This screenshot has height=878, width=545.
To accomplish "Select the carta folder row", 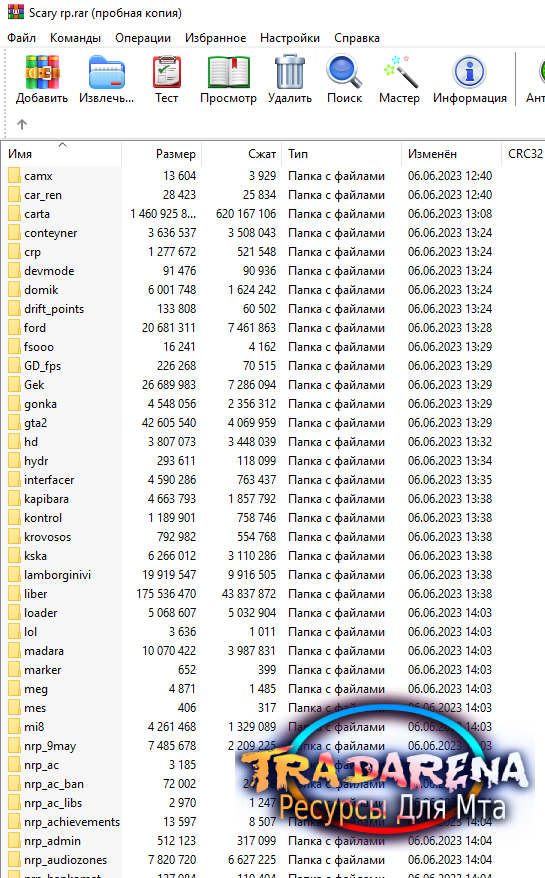I will pyautogui.click(x=272, y=214).
